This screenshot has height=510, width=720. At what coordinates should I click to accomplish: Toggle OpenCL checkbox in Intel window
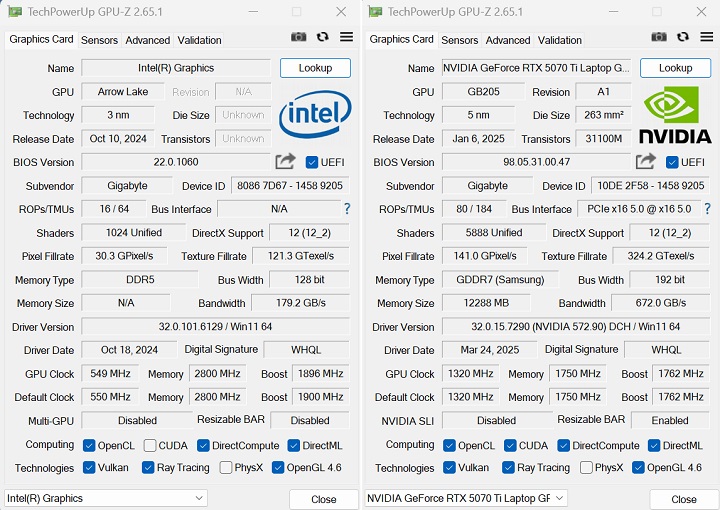[89, 445]
